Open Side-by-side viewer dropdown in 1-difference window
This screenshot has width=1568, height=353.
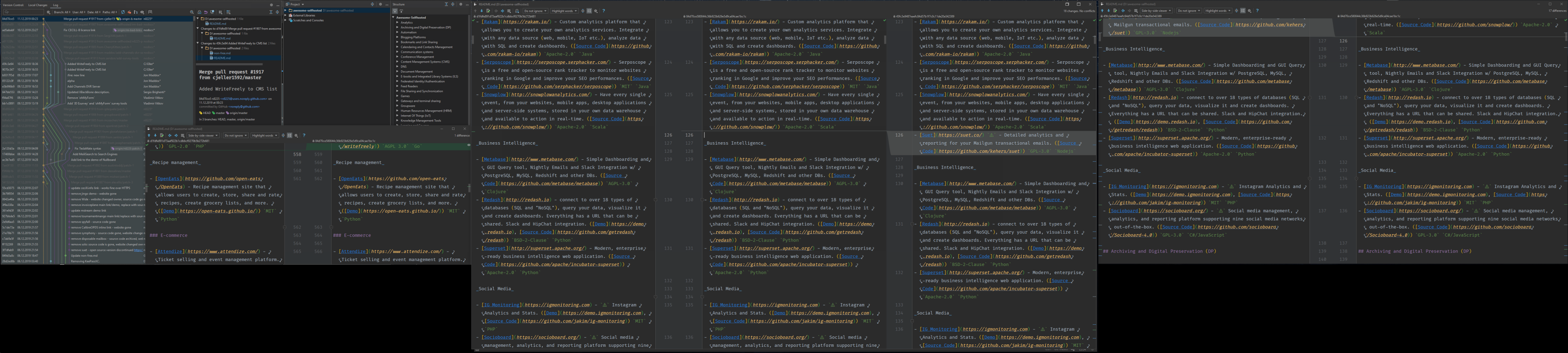point(203,136)
